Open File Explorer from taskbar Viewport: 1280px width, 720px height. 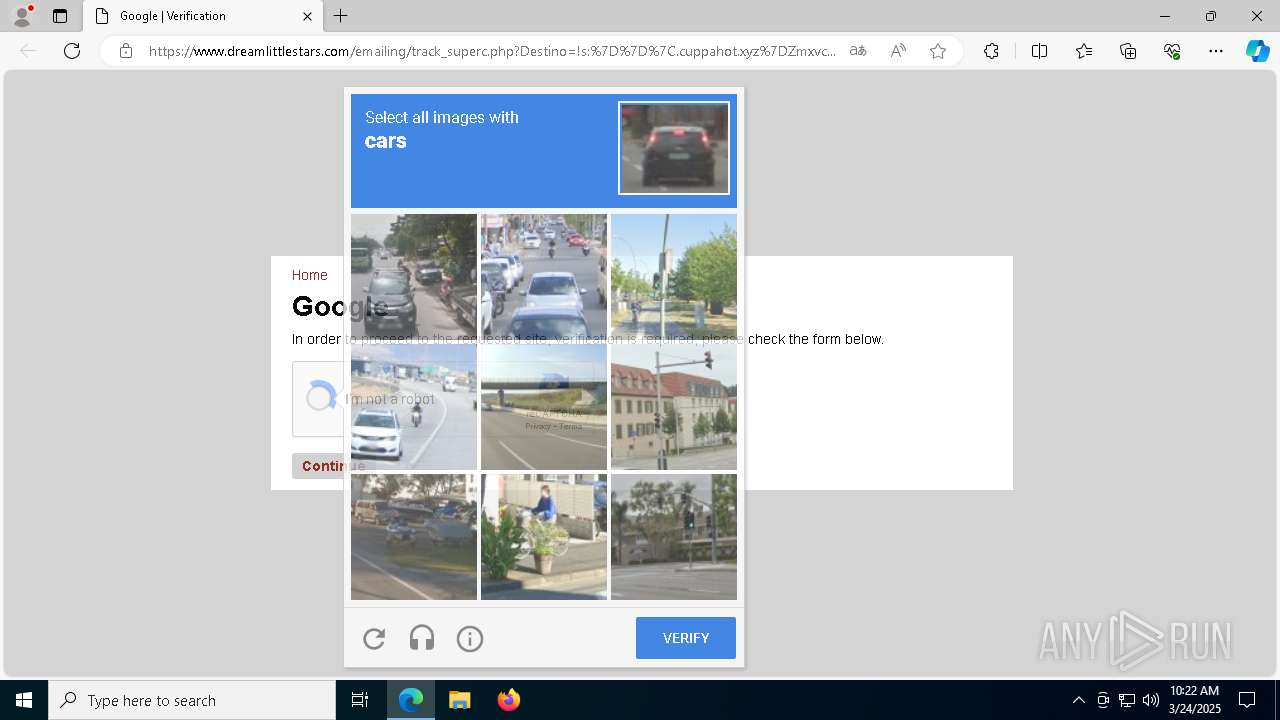459,700
